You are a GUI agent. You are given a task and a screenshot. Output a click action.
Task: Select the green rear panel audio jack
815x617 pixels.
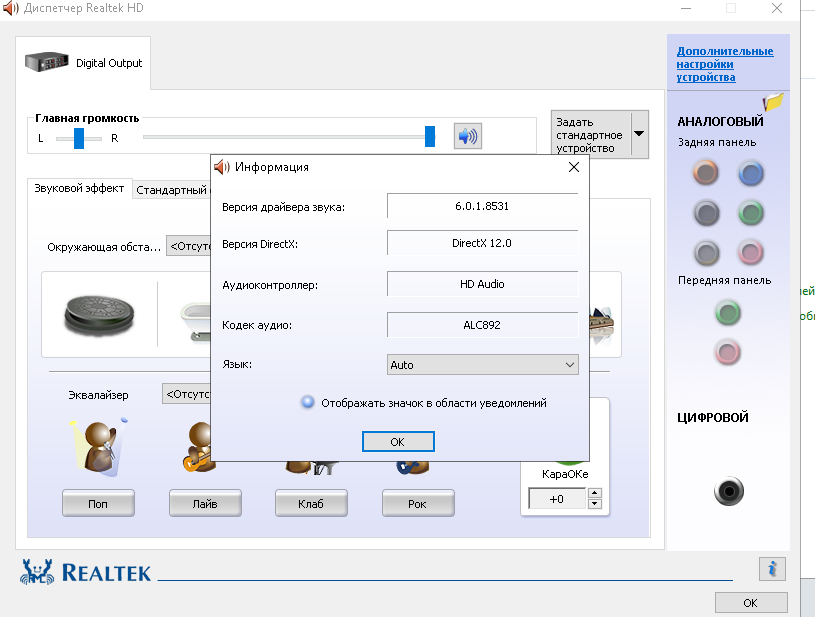tap(751, 213)
